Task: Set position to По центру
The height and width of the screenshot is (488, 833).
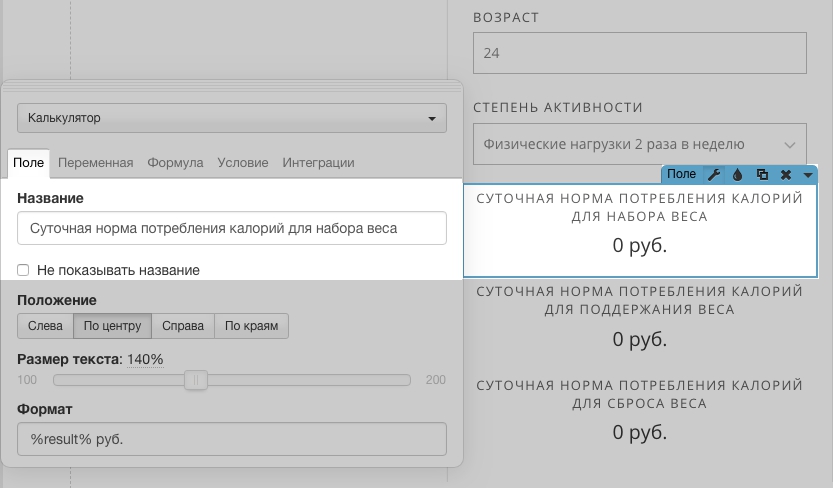Action: [x=112, y=326]
